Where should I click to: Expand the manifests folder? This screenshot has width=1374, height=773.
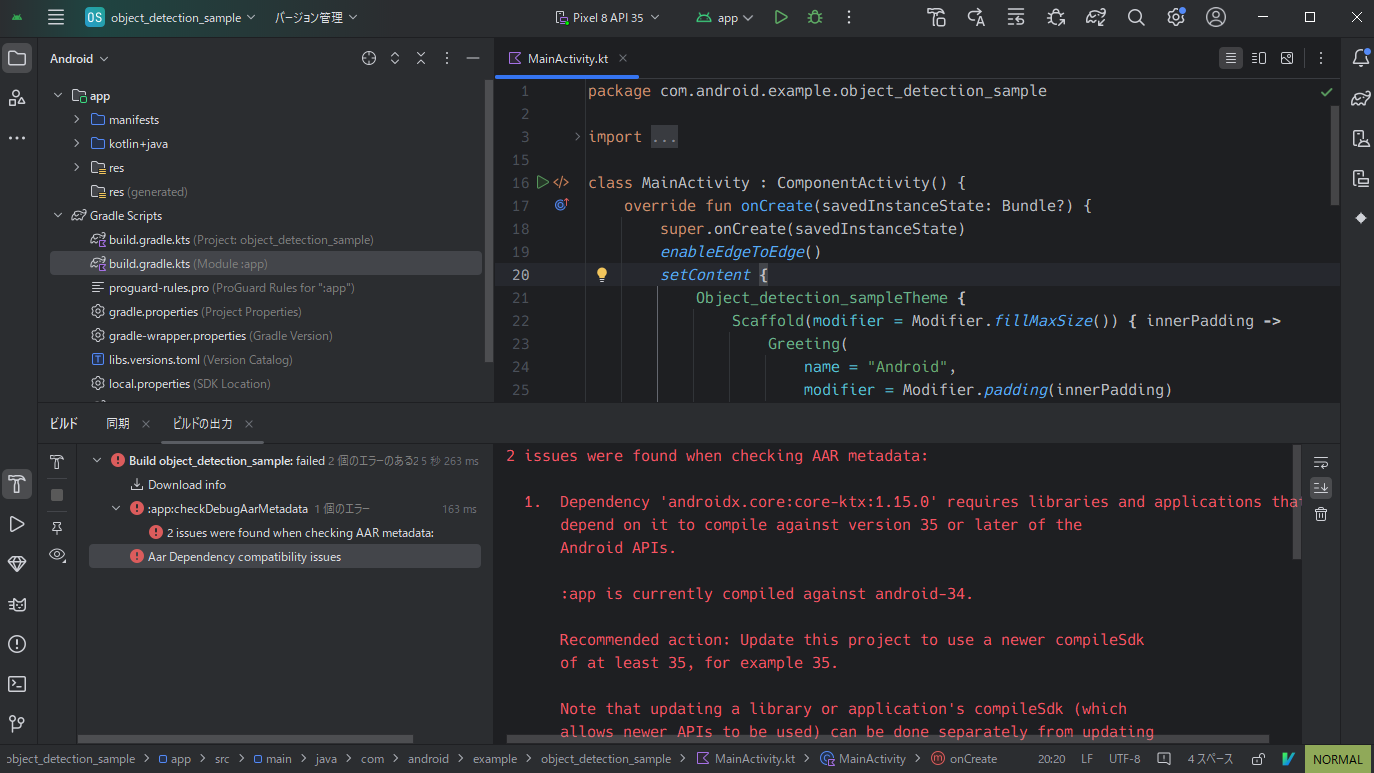(77, 120)
